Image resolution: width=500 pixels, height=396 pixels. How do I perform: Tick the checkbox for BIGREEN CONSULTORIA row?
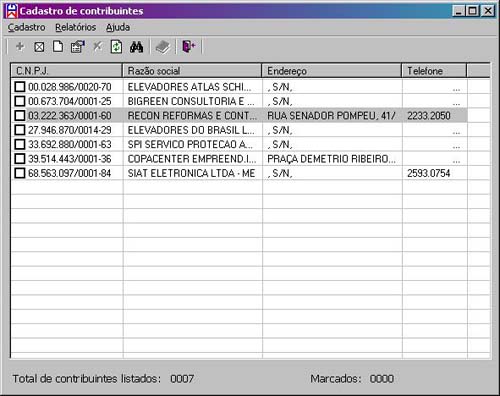point(20,101)
